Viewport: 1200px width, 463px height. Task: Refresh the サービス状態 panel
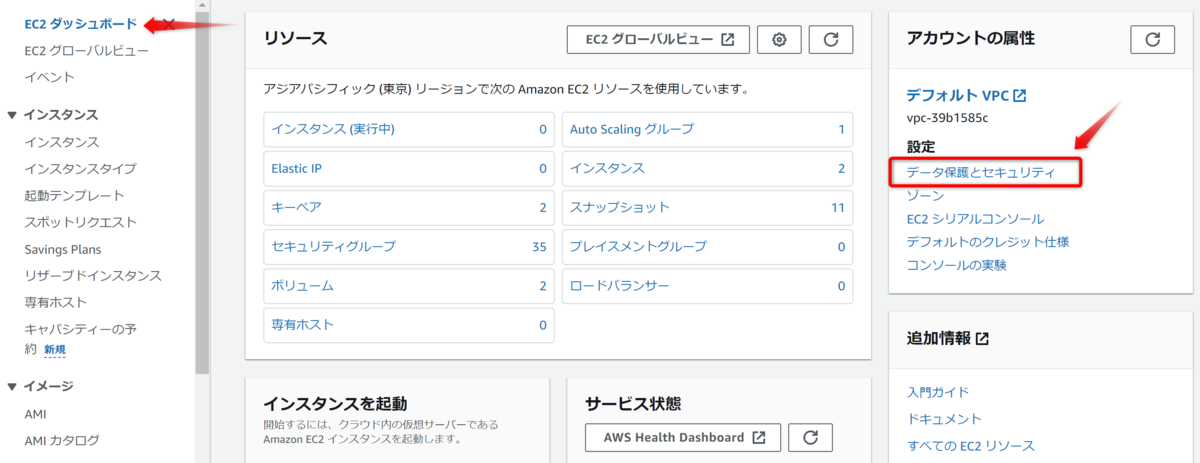811,437
